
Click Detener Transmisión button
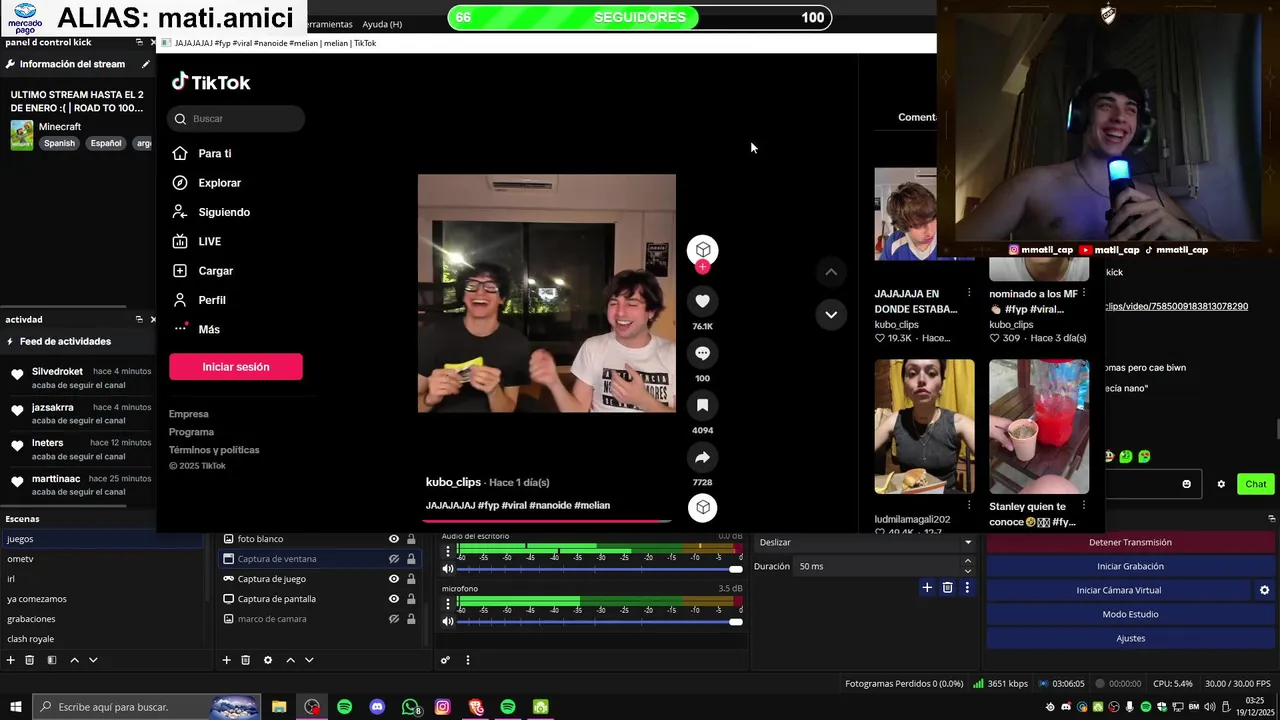(x=1130, y=542)
